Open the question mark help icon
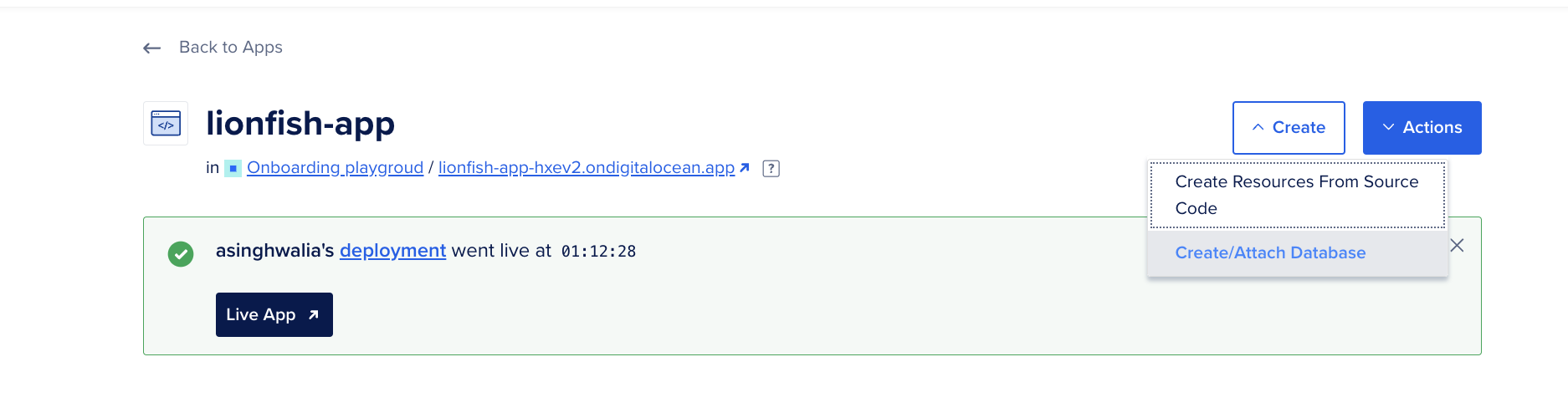 (771, 169)
